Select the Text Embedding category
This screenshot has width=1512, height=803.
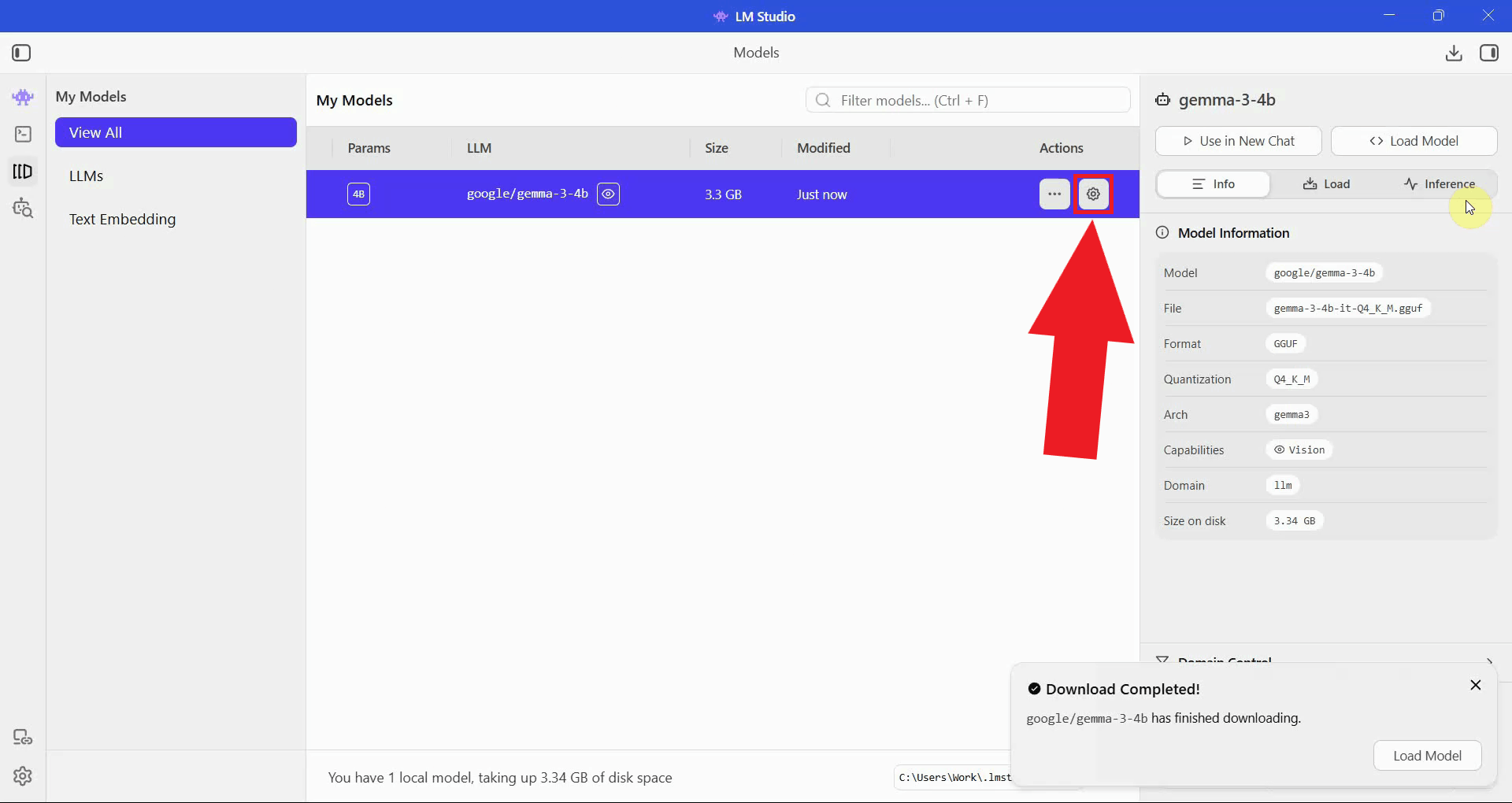pyautogui.click(x=122, y=220)
